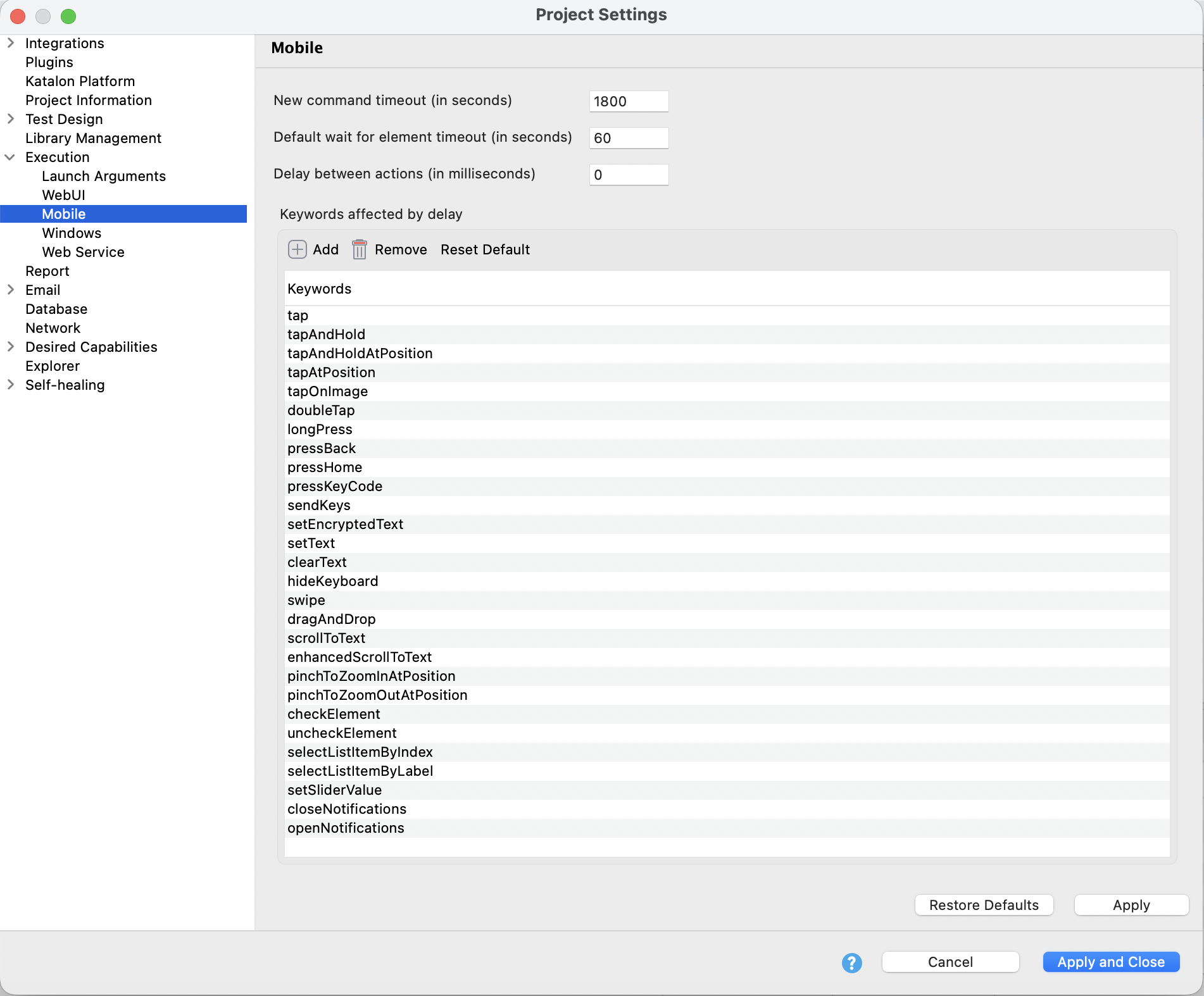Click the Restore Defaults button
The image size is (1204, 996).
[x=984, y=905]
